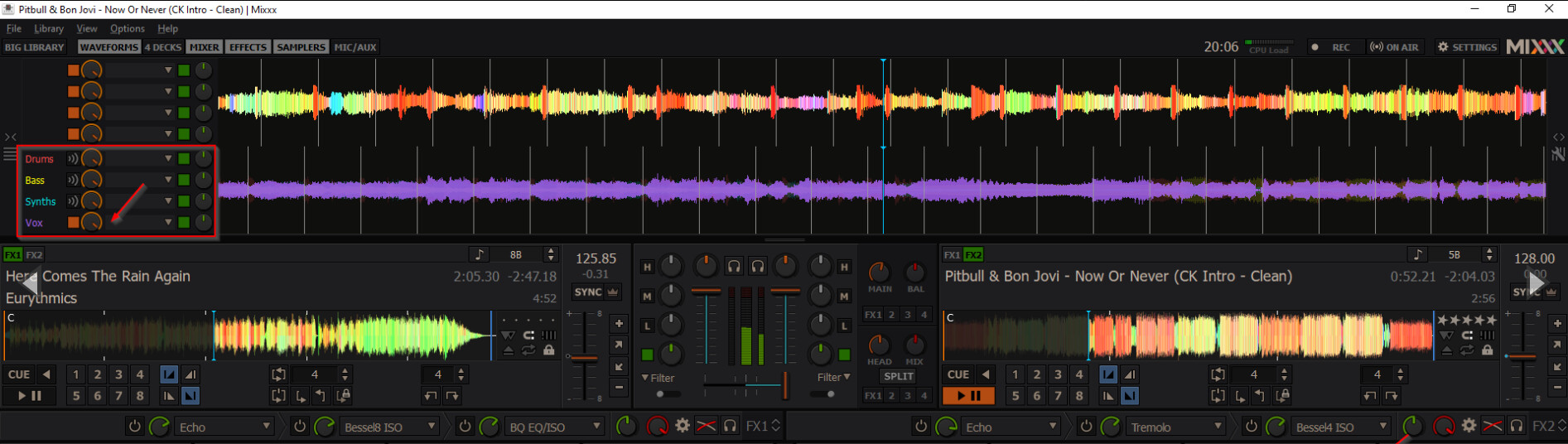This screenshot has width=1568, height=444.
Task: Click the reverse play arrow on Eurythmics deck
Action: coord(46,374)
